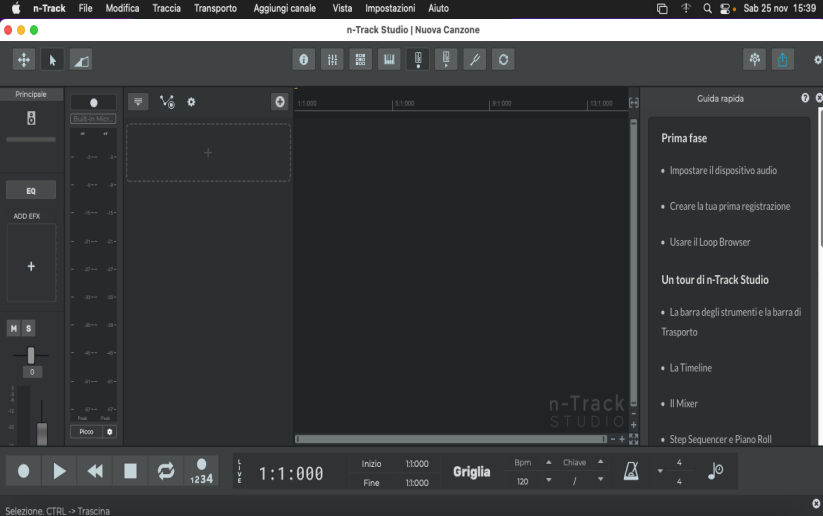This screenshot has height=516, width=823.
Task: Toggle the recording VU meter icon
Action: click(x=418, y=59)
